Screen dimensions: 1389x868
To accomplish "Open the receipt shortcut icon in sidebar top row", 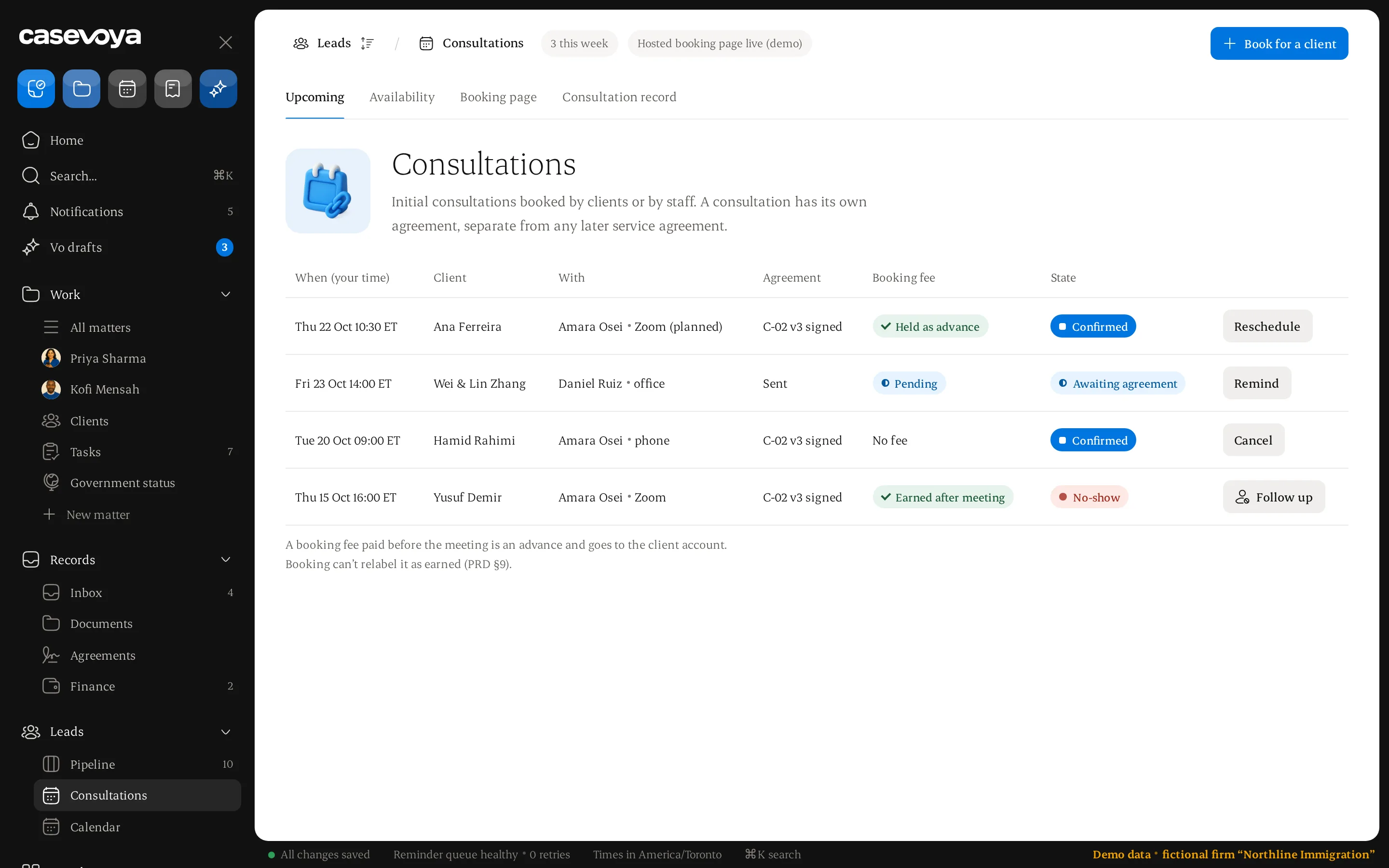I will 173,89.
